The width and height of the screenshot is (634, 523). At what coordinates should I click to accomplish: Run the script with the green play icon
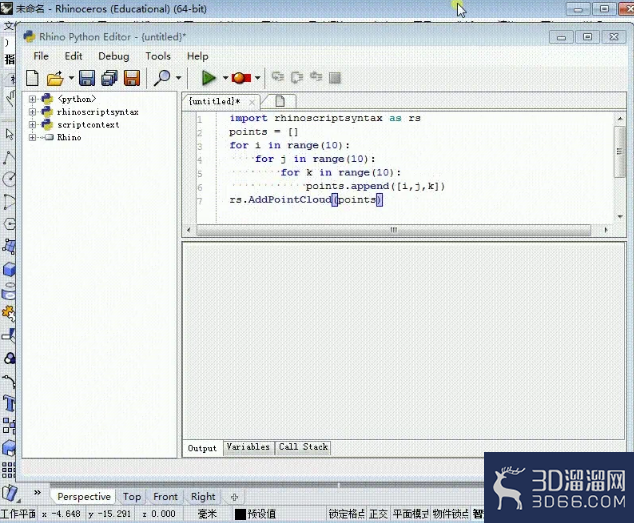[x=208, y=78]
